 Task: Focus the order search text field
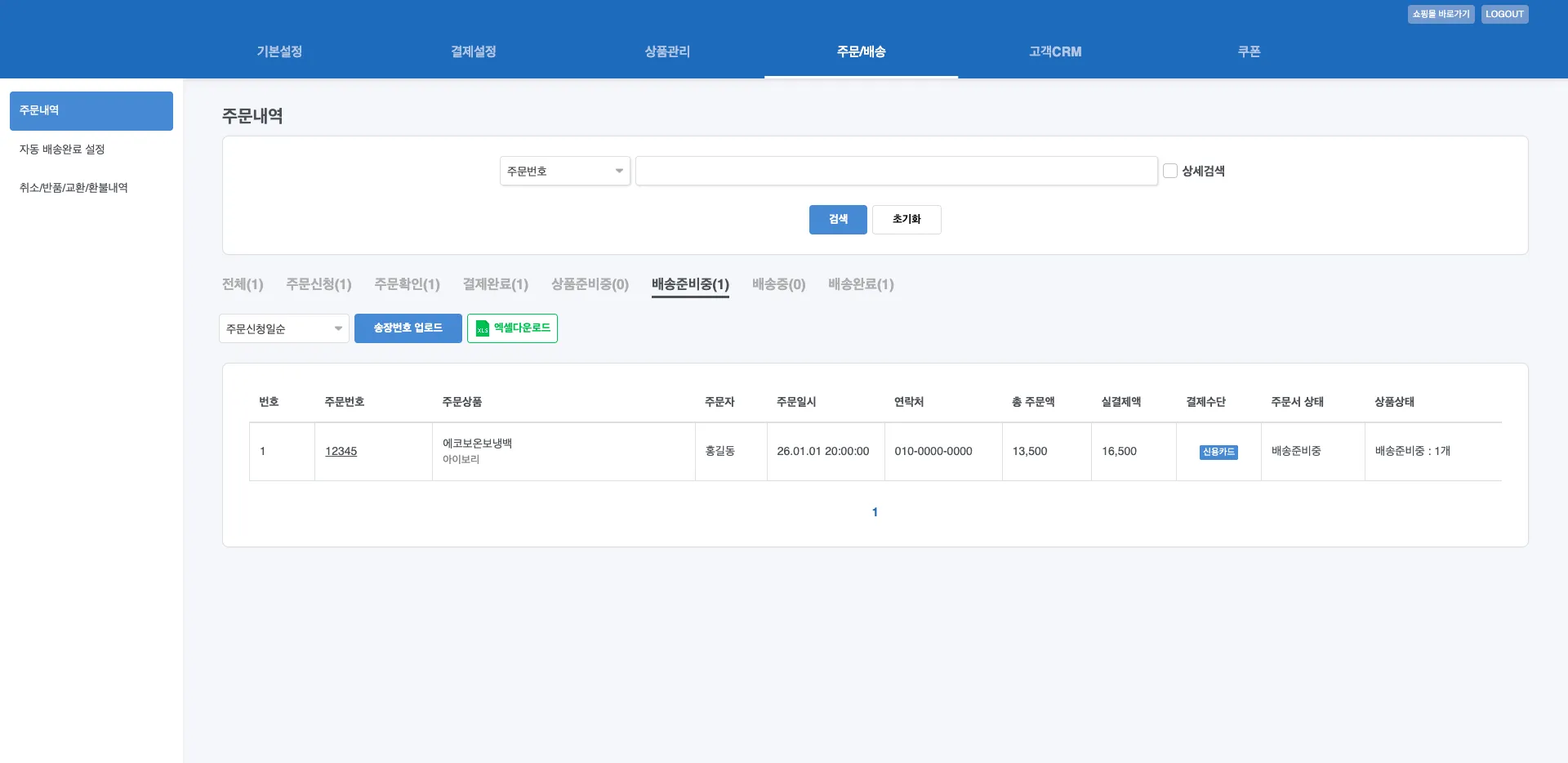click(x=897, y=171)
